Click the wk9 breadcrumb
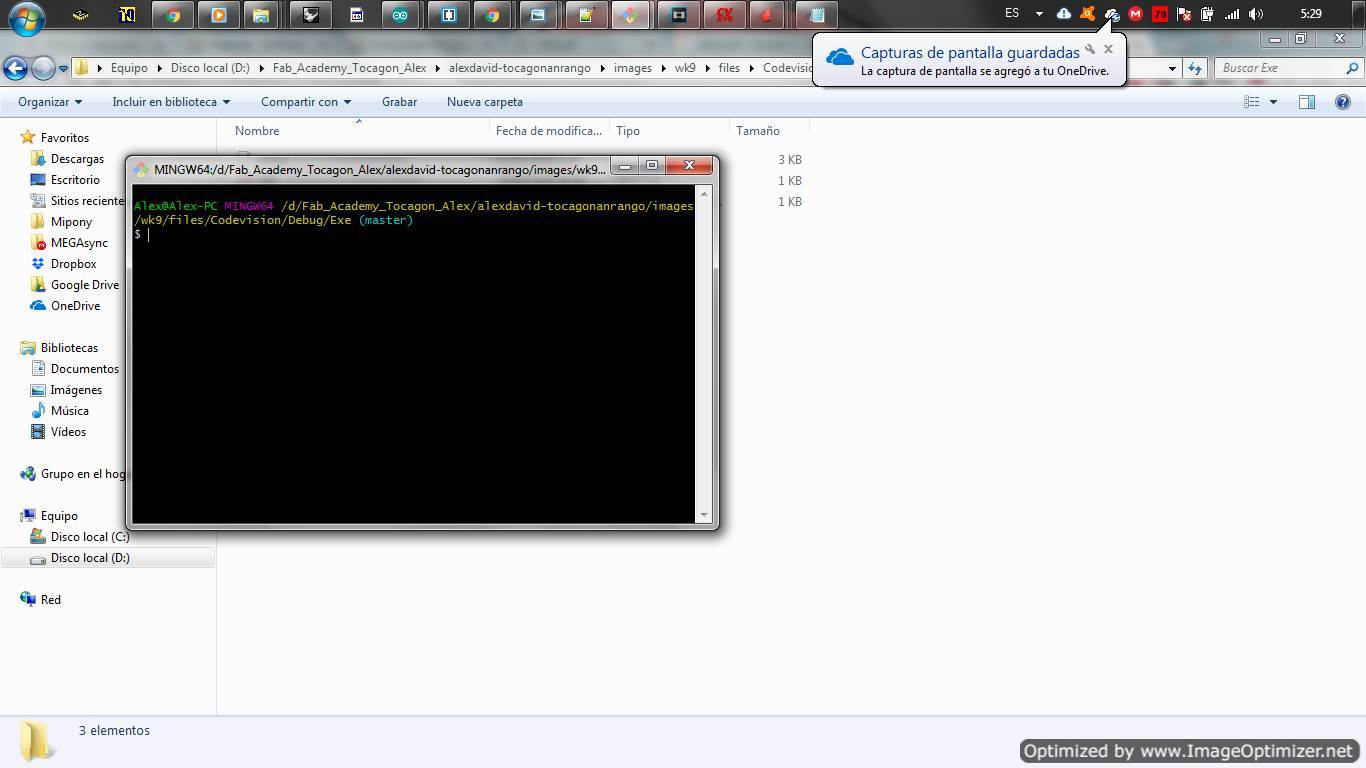This screenshot has height=768, width=1366. point(685,68)
